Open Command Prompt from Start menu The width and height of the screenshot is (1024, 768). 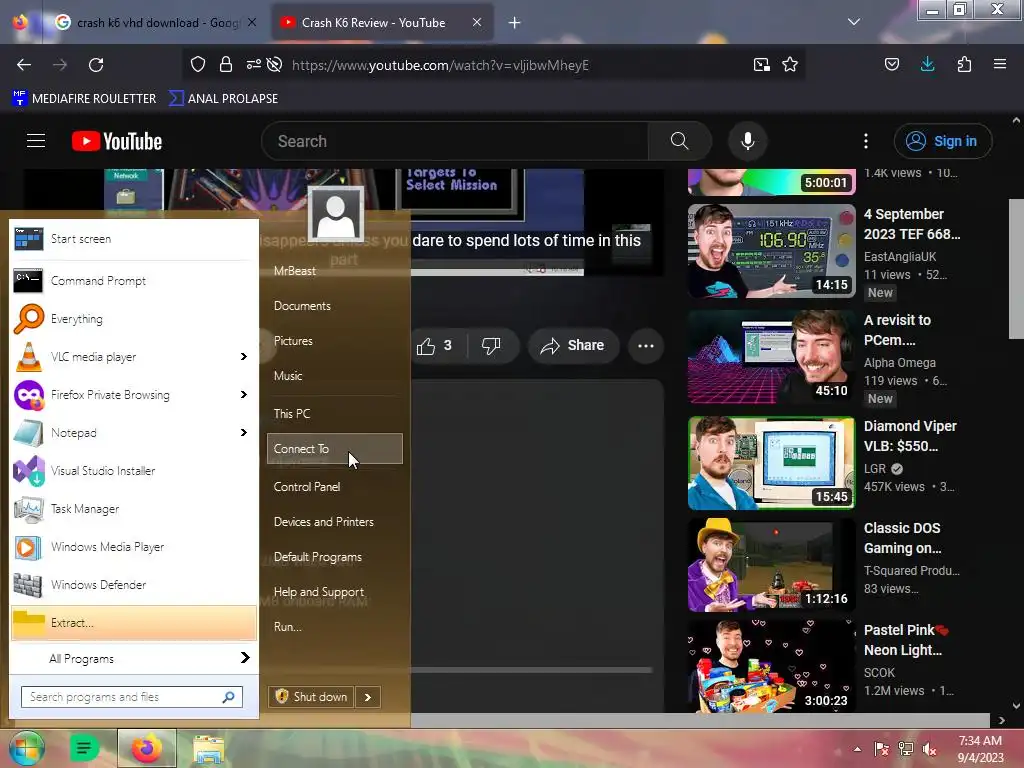point(134,281)
